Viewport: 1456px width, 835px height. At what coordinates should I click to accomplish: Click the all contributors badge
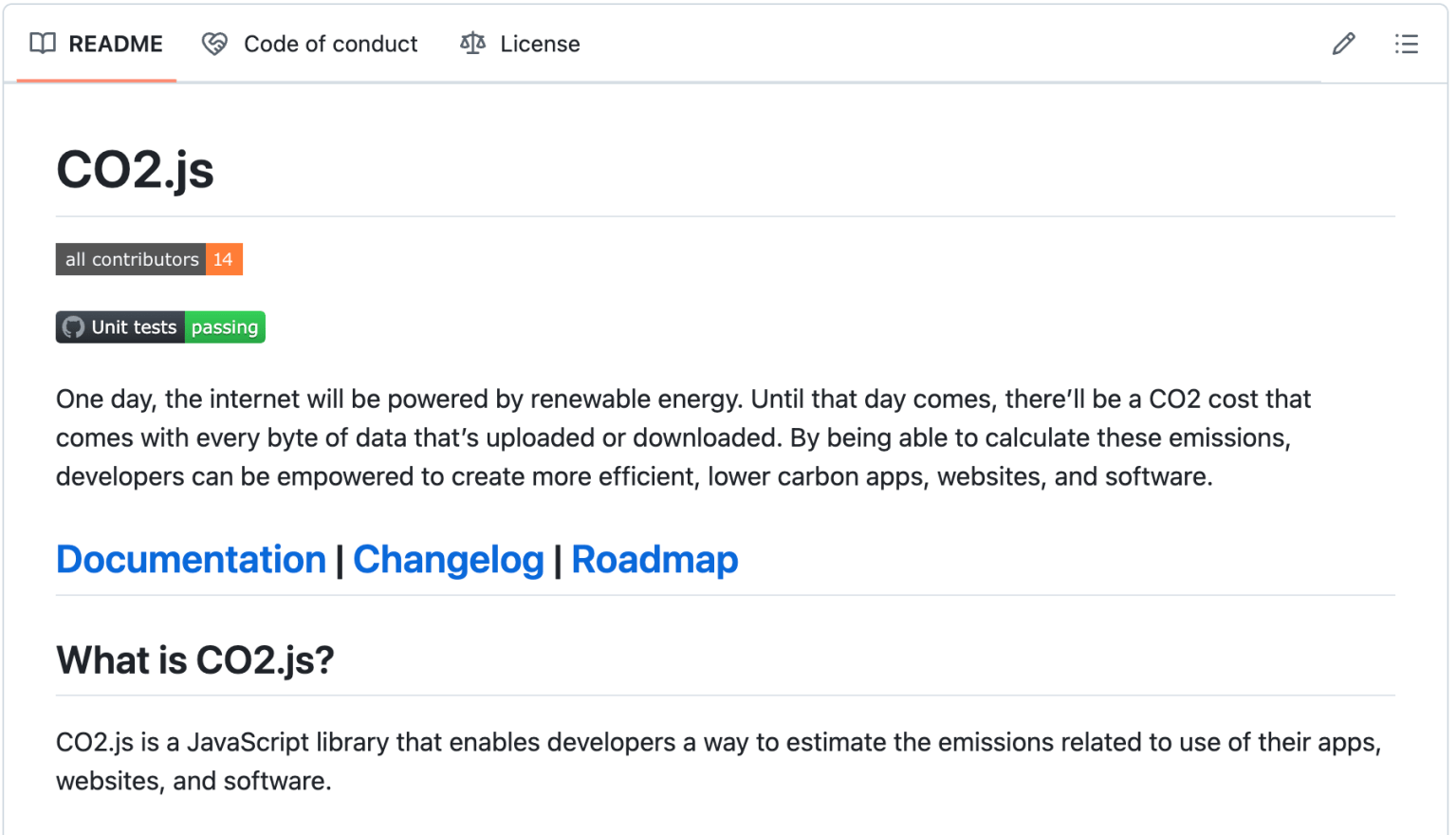(x=131, y=258)
